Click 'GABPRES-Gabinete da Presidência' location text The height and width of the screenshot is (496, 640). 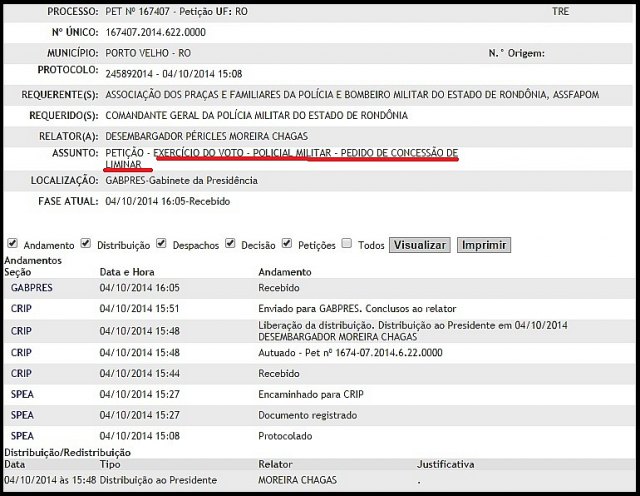[x=181, y=181]
